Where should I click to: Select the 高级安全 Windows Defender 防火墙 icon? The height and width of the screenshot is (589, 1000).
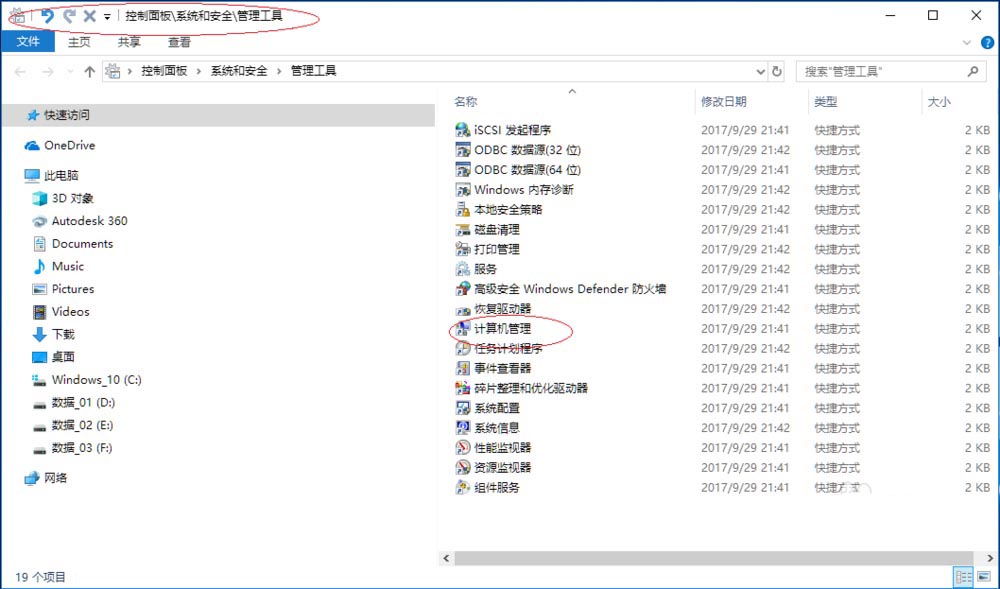pos(462,289)
